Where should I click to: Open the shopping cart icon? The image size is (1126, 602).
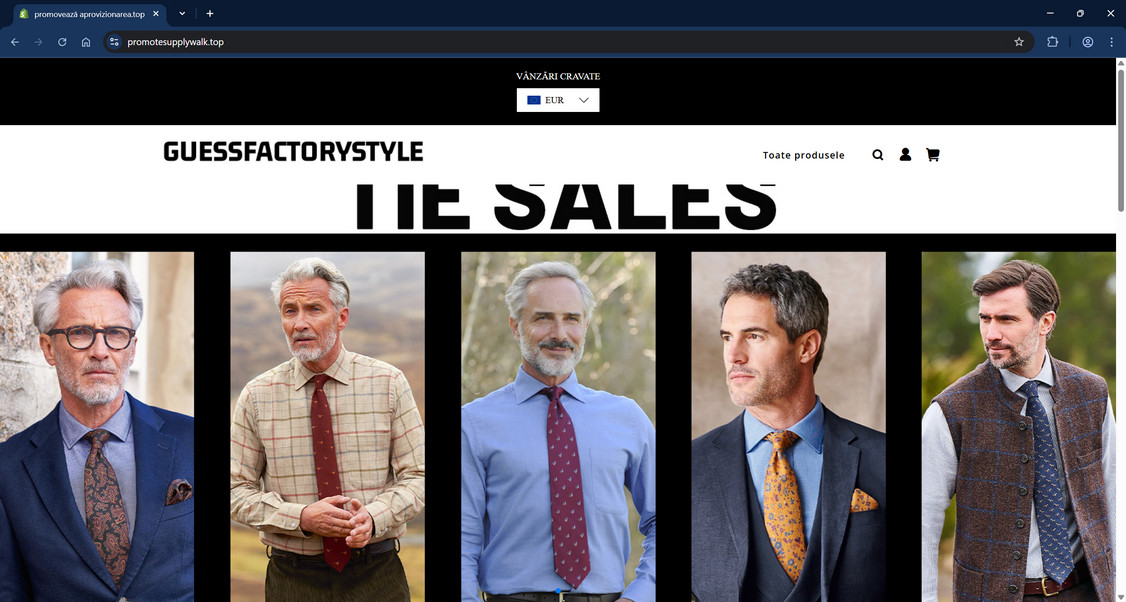tap(932, 154)
